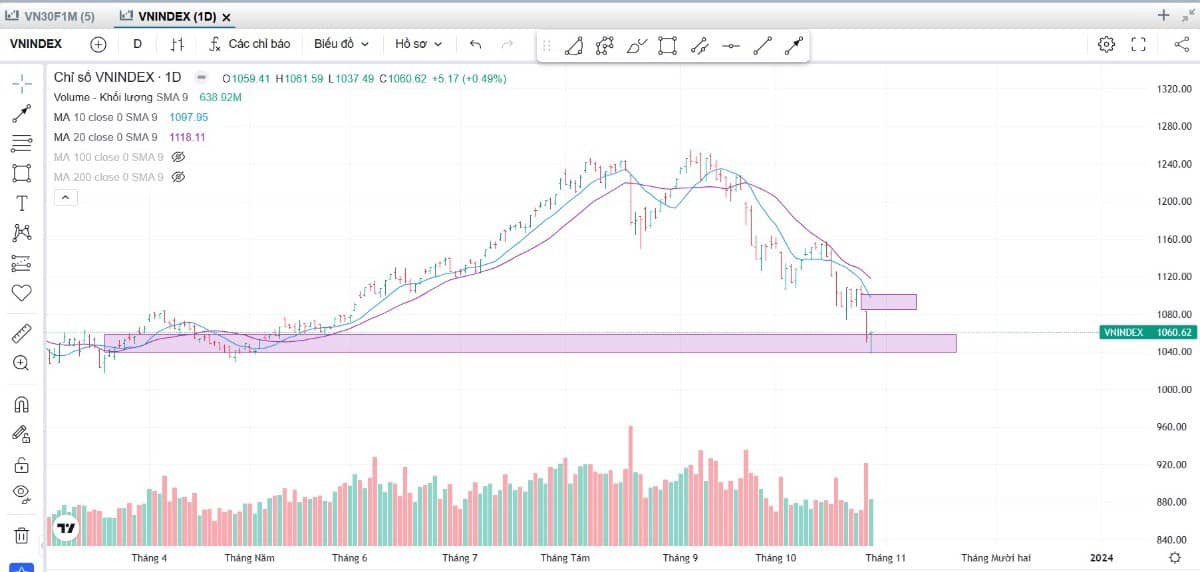This screenshot has height=572, width=1200.
Task: Select the MA 20 close 0 SMA 9 legend
Action: [x=105, y=137]
